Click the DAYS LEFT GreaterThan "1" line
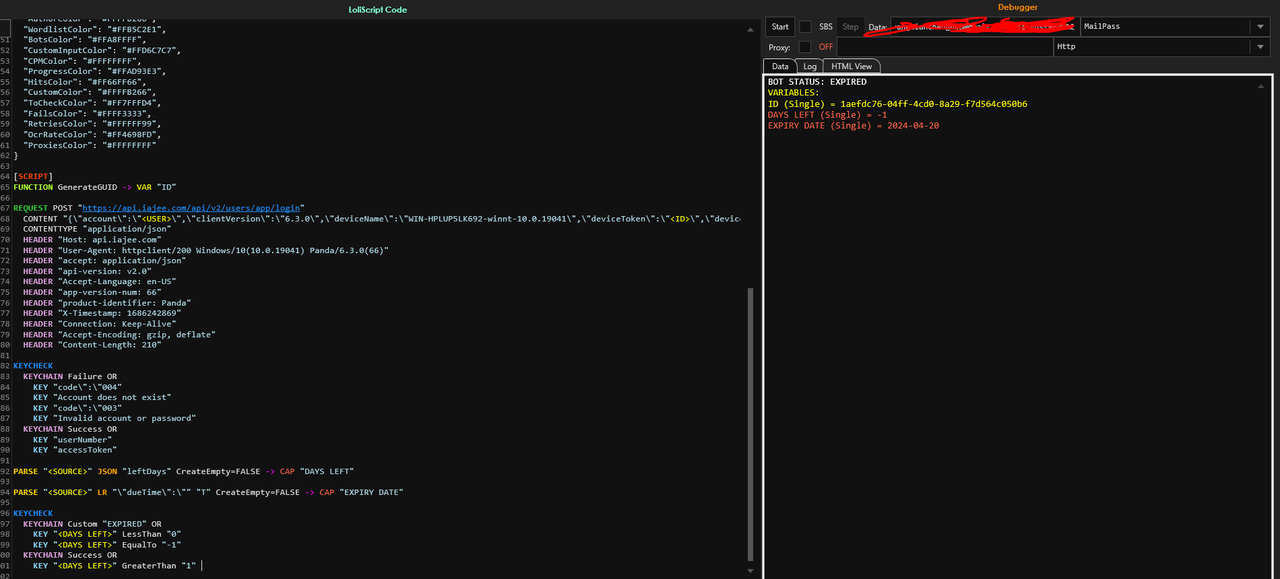The height and width of the screenshot is (579, 1280). click(x=114, y=566)
